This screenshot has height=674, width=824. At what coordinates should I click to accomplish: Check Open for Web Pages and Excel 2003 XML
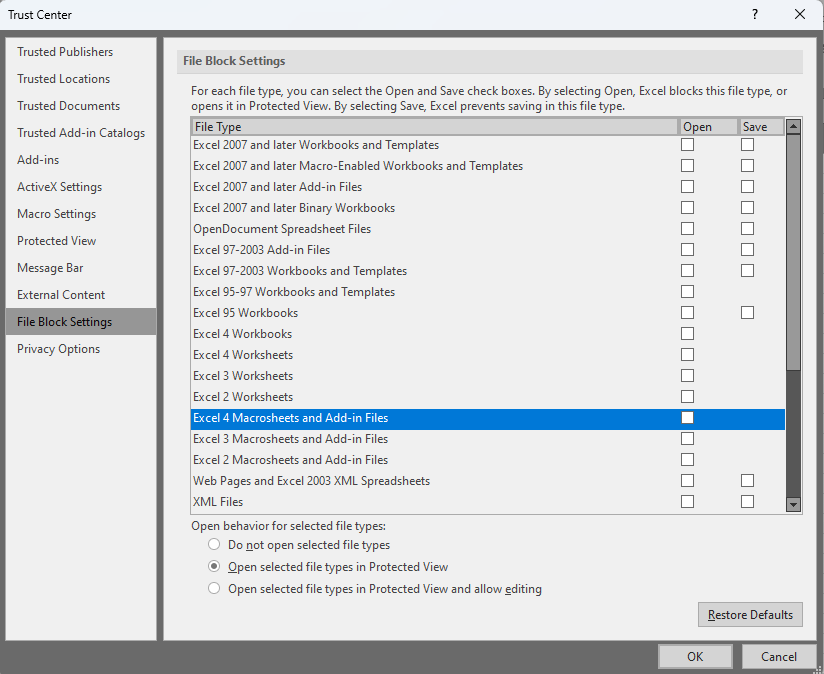click(687, 481)
